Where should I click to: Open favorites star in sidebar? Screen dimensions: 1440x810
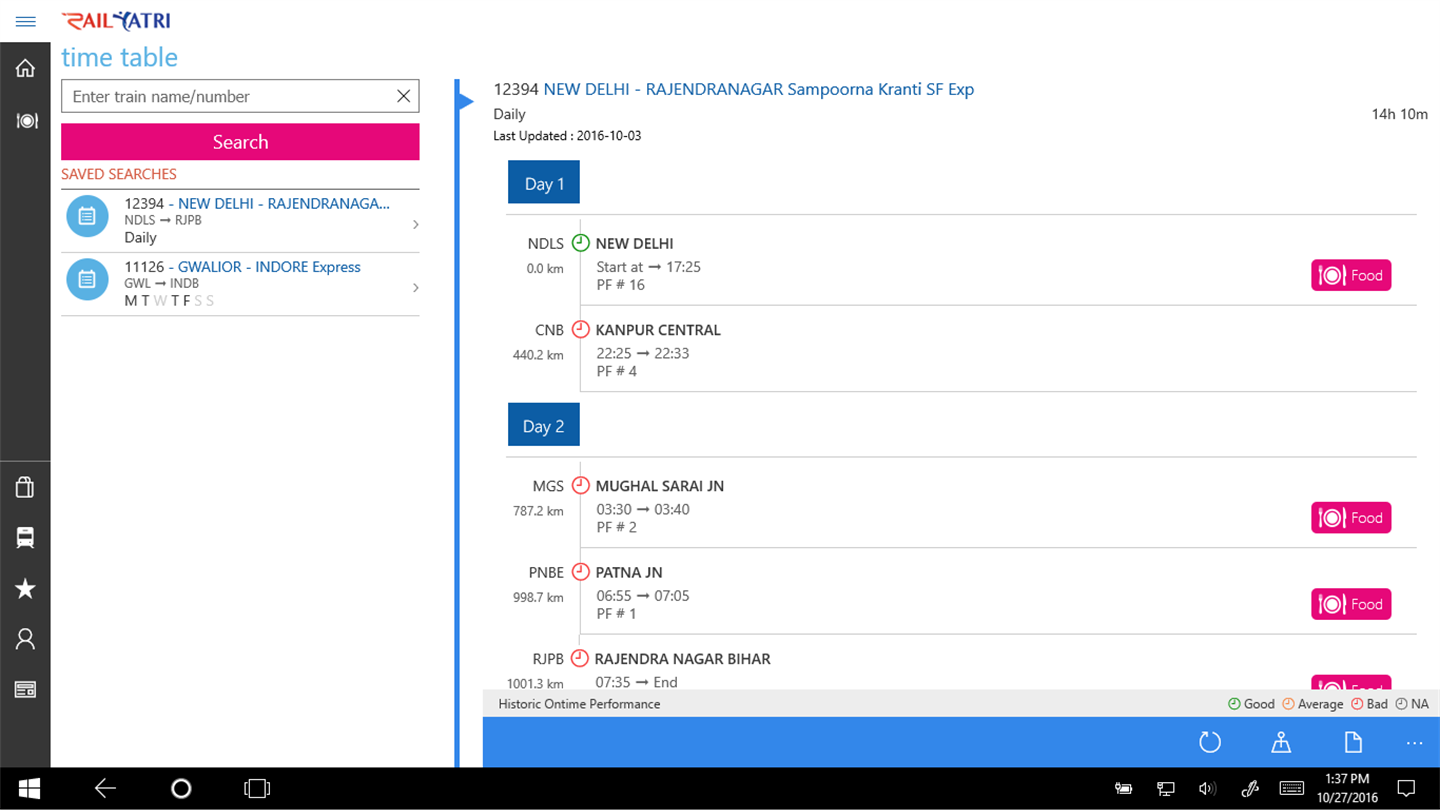pyautogui.click(x=25, y=589)
